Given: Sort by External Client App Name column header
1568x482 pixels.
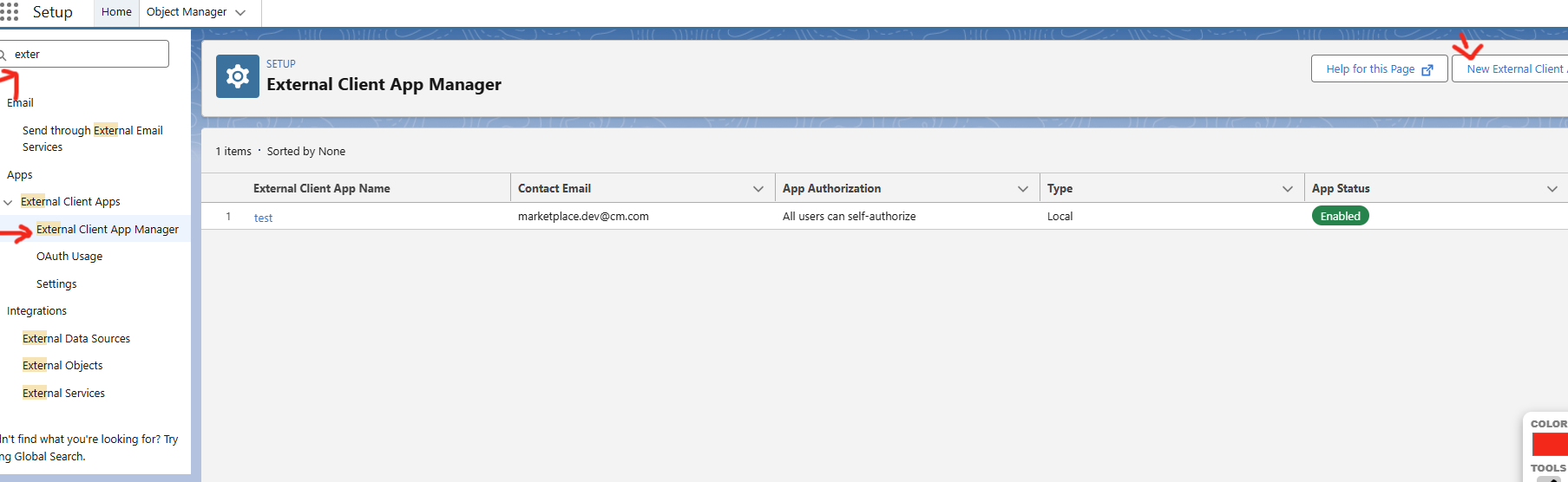Looking at the screenshot, I should pos(322,189).
